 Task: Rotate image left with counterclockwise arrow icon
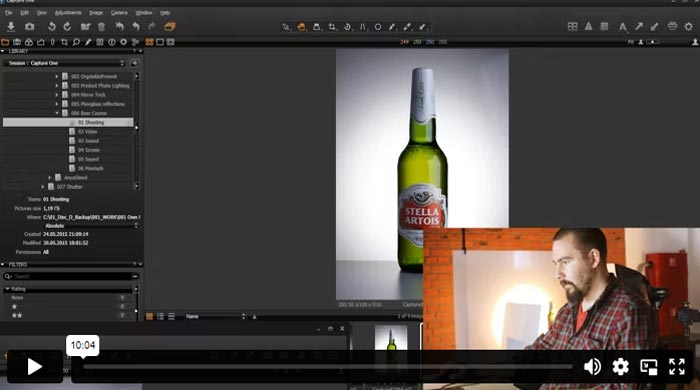pyautogui.click(x=52, y=27)
